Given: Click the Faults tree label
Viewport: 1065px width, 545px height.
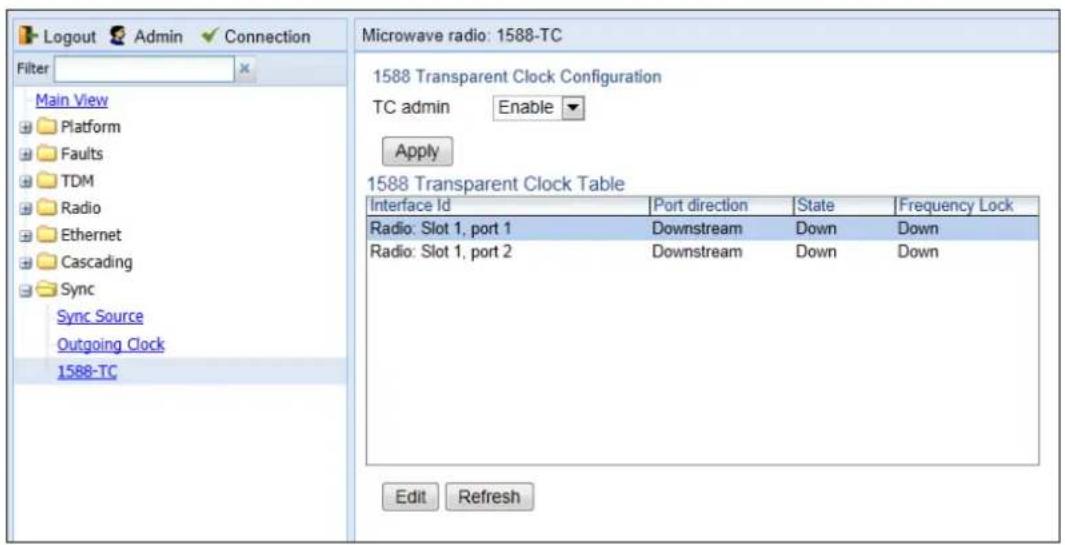Looking at the screenshot, I should tap(82, 154).
